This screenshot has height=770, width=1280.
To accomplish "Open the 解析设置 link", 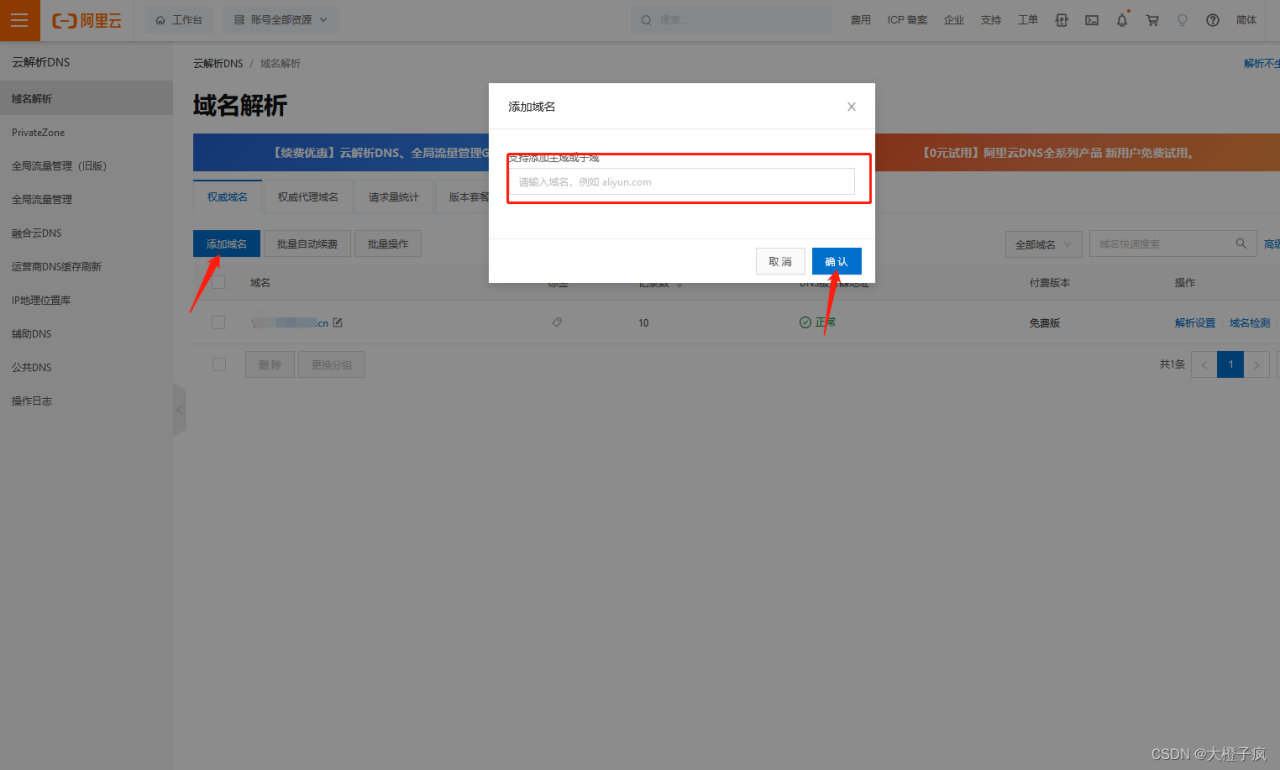I will click(1195, 323).
